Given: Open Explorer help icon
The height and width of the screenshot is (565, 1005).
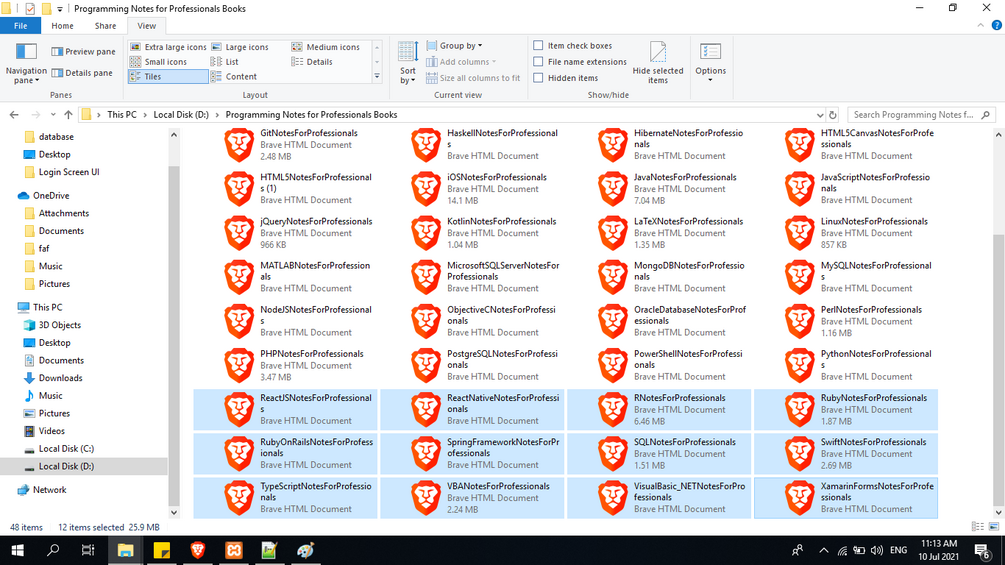Looking at the screenshot, I should pos(996,26).
